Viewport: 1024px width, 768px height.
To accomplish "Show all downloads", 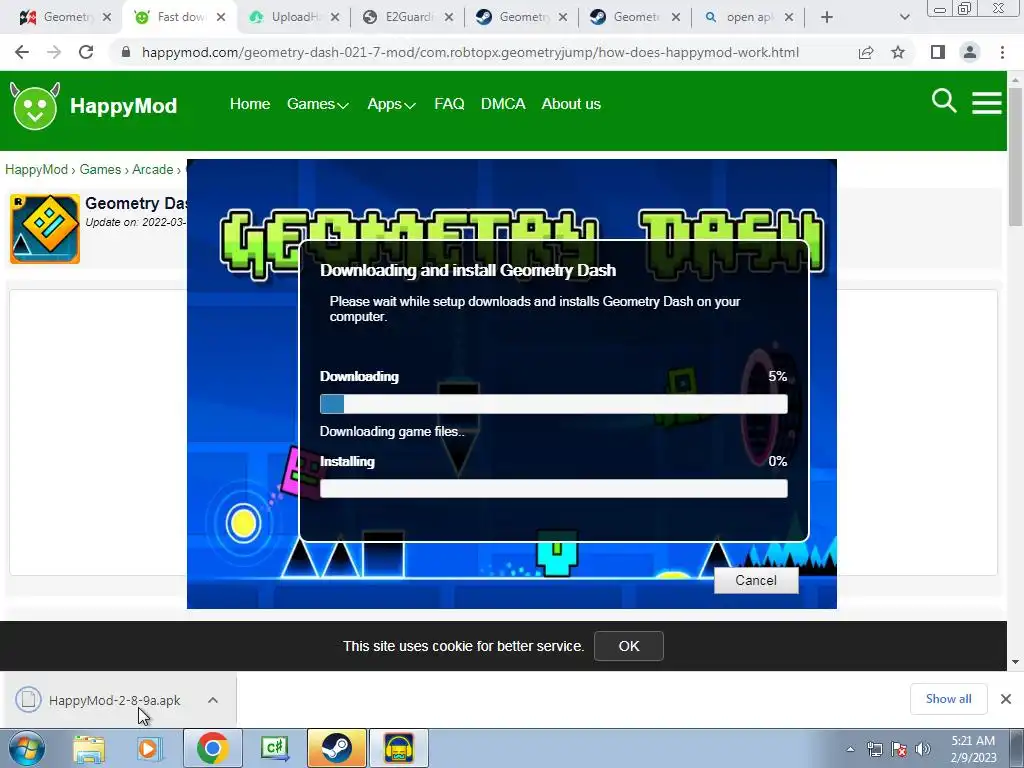I will [x=948, y=699].
